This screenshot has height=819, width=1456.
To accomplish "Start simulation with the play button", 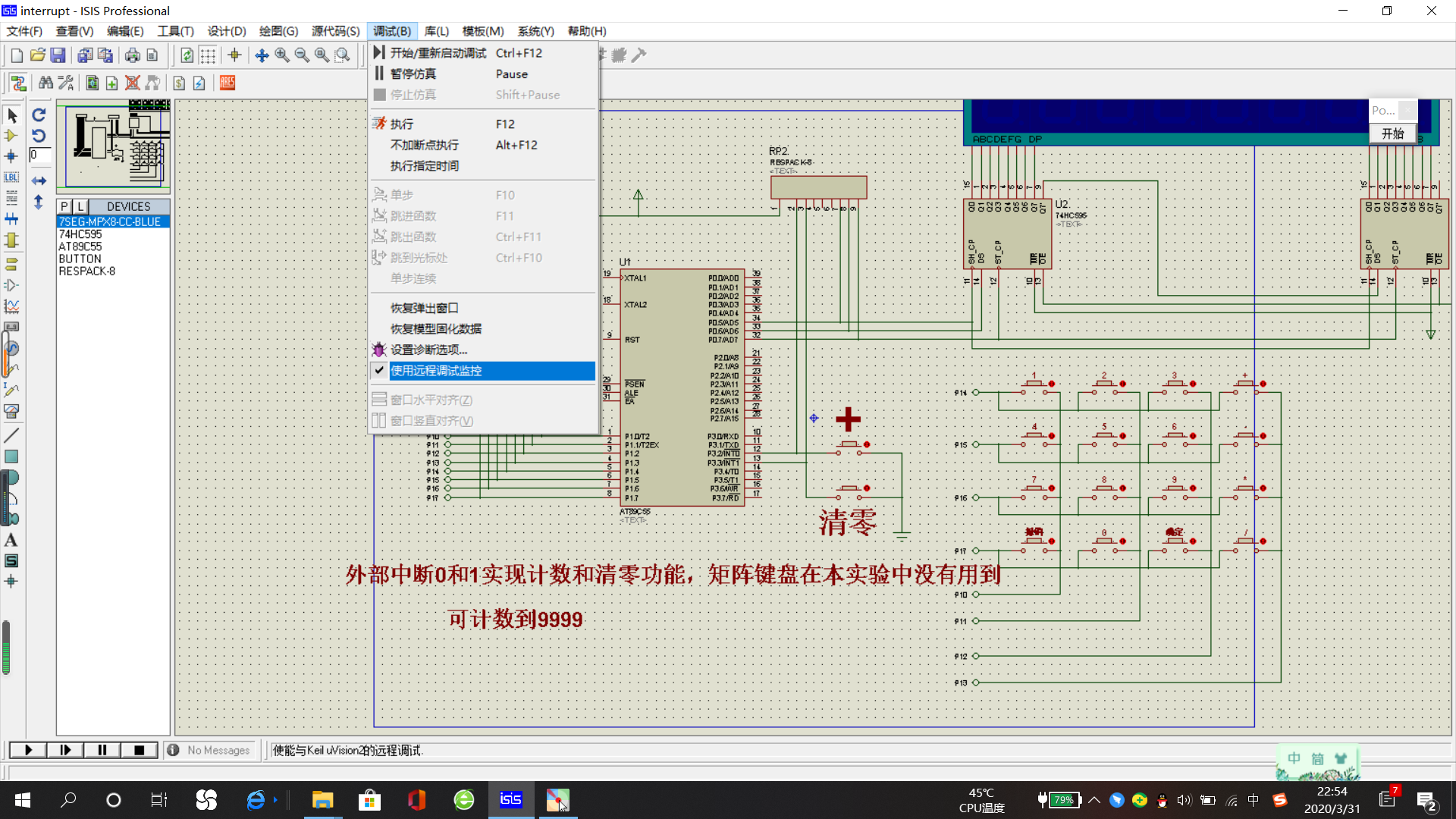I will 28,750.
